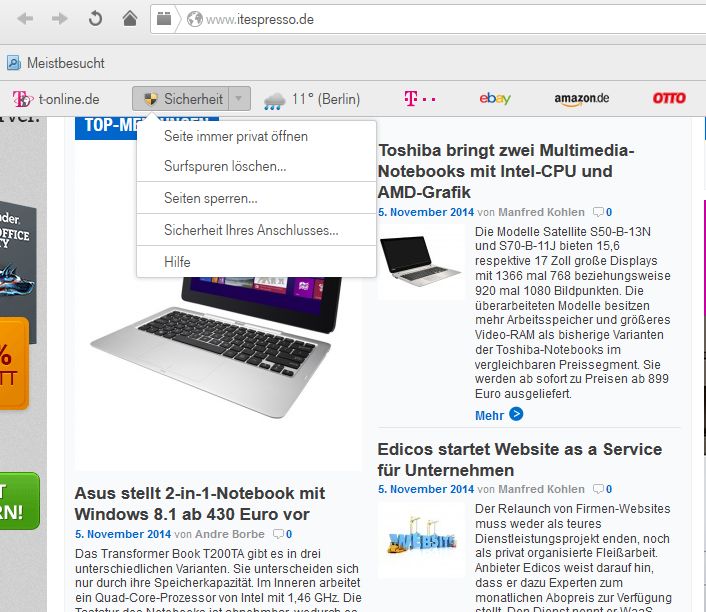Click the browser back arrow
Image resolution: width=706 pixels, height=612 pixels.
tap(25, 19)
